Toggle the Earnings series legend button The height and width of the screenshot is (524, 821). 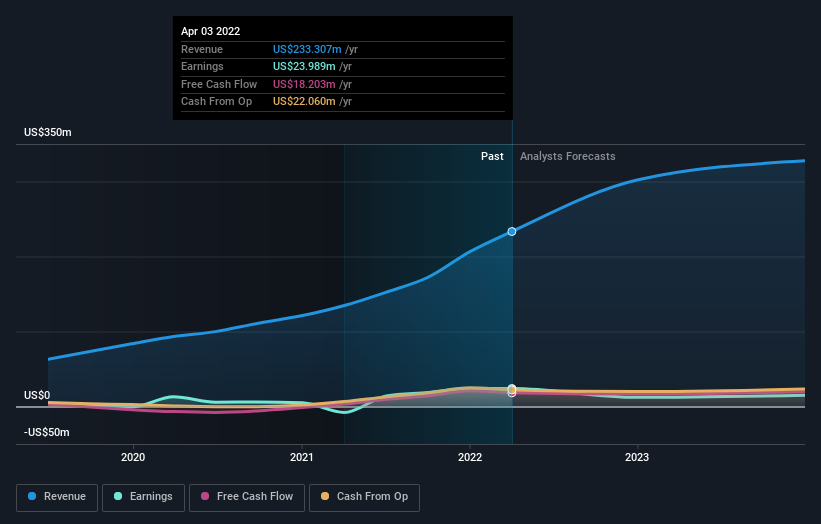pyautogui.click(x=143, y=497)
